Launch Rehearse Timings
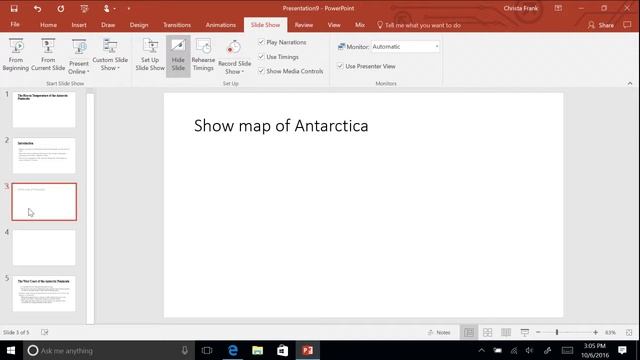 [203, 56]
